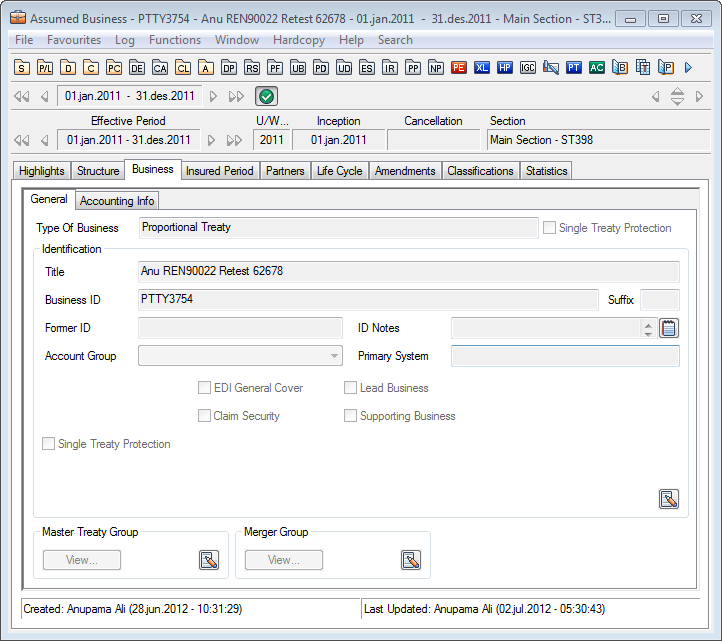This screenshot has width=722, height=641.
Task: Select the PF toolbar icon
Action: click(275, 68)
